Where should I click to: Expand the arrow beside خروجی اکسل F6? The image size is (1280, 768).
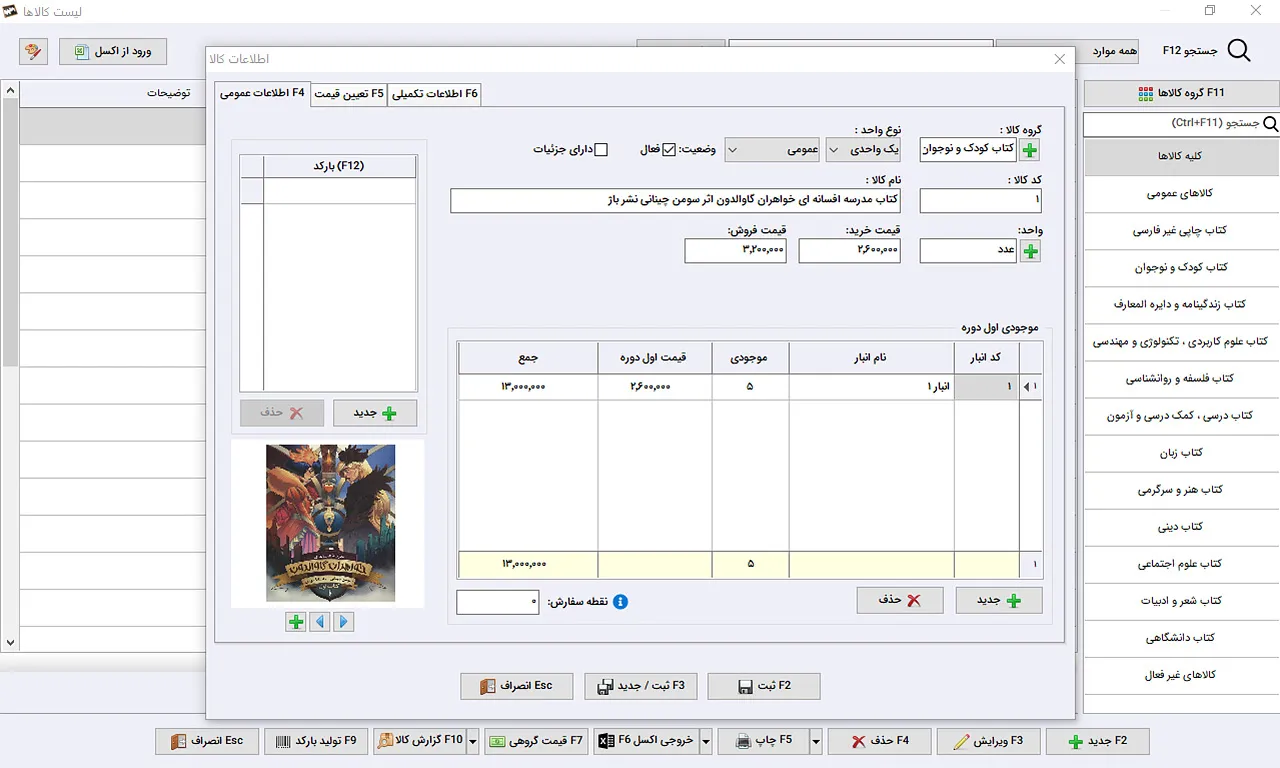click(x=706, y=741)
